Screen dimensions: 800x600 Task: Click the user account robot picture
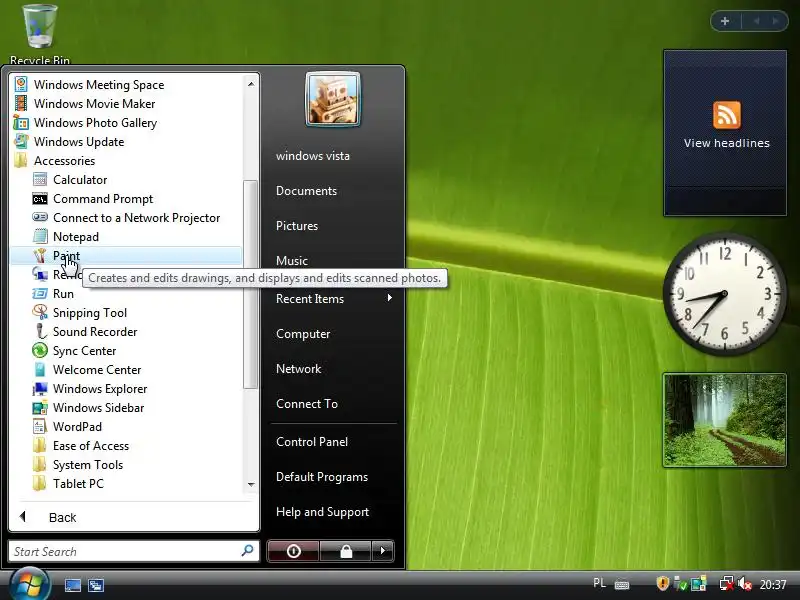tap(333, 99)
